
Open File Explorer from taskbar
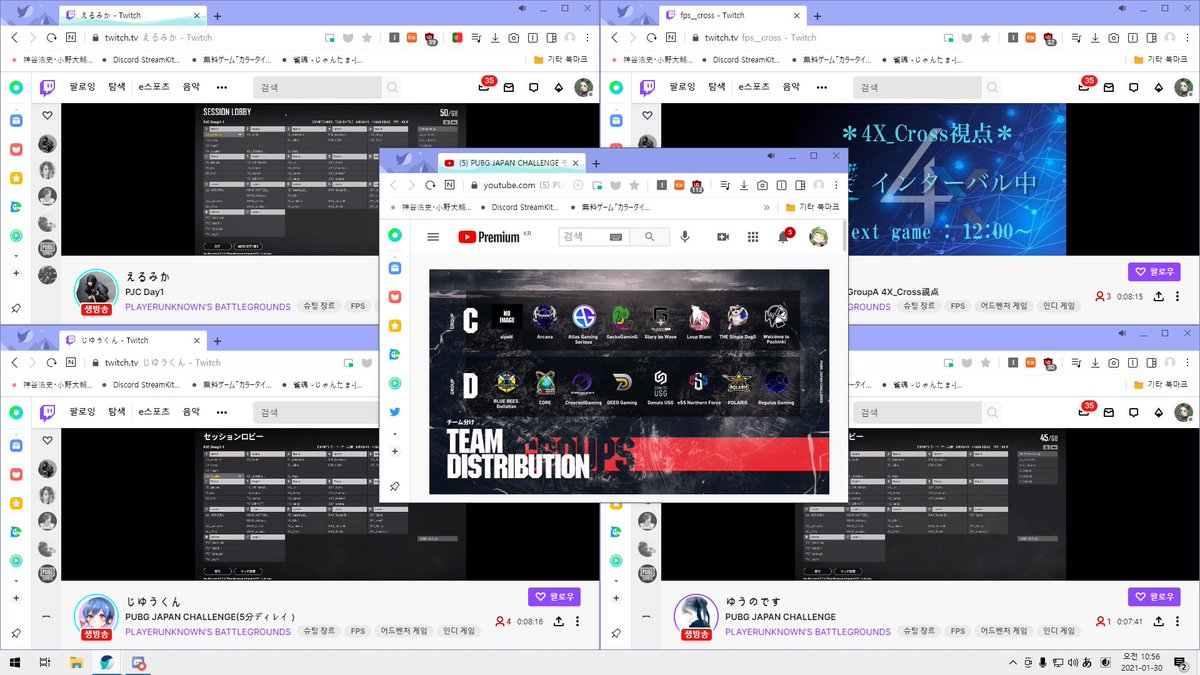76,663
